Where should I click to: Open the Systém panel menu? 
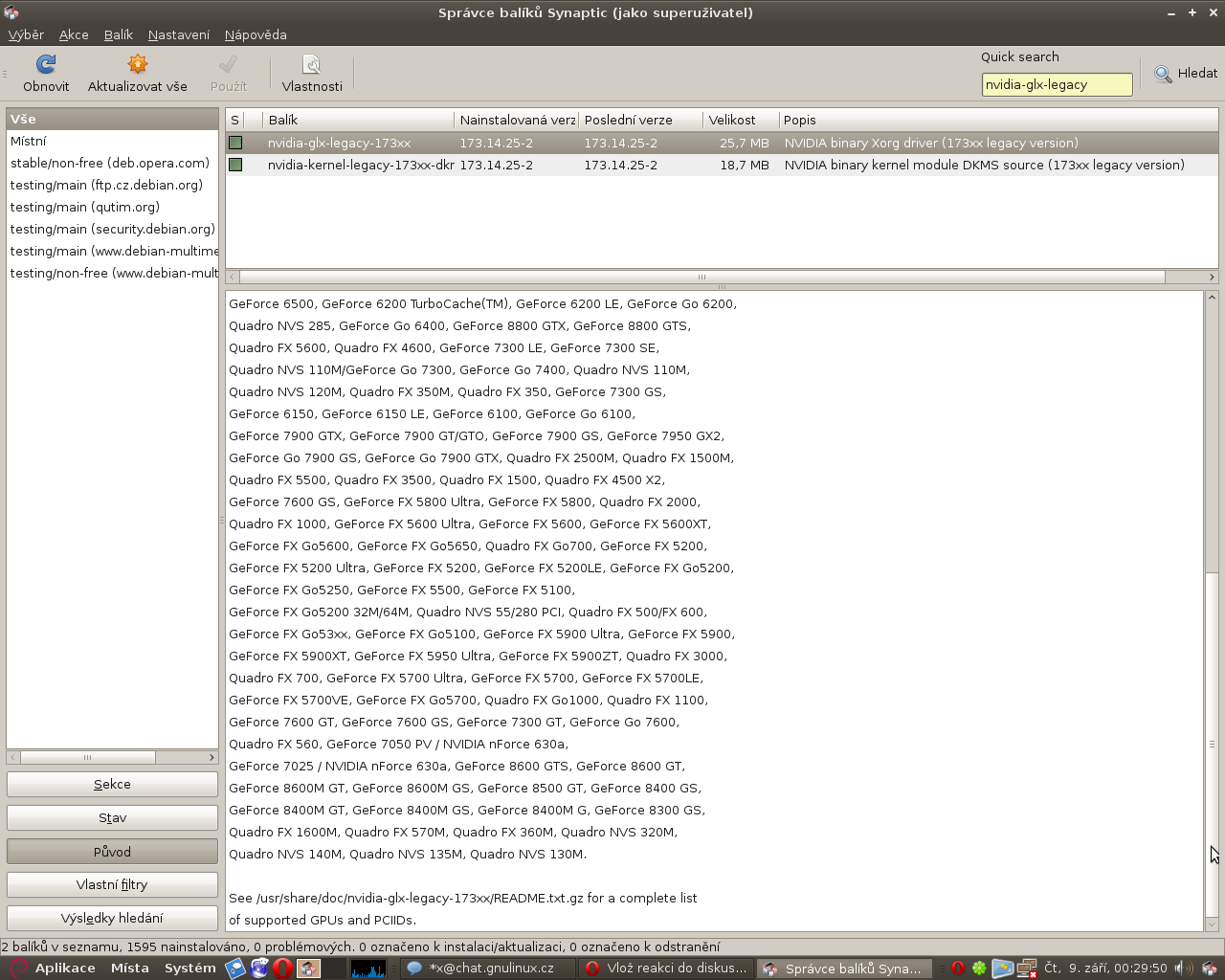click(x=189, y=969)
